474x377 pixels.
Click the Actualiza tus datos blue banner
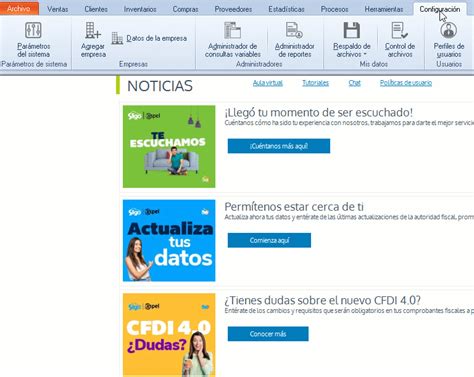(169, 240)
